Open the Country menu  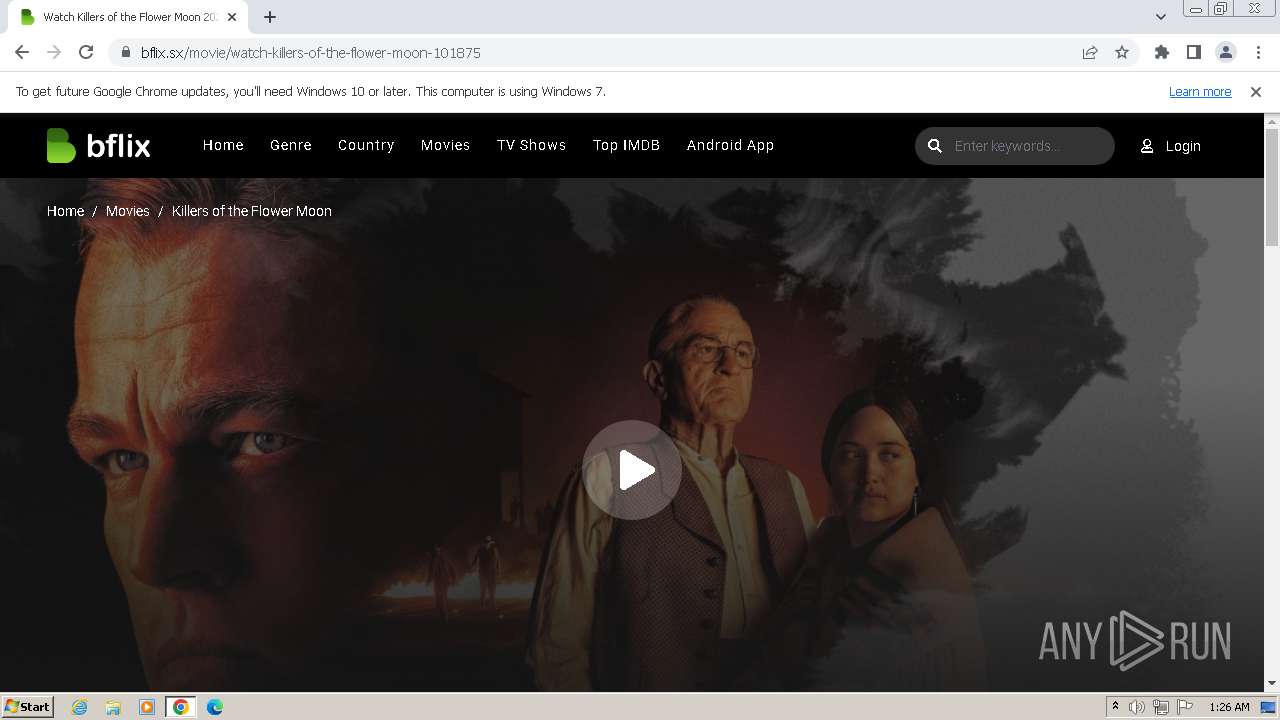click(366, 145)
